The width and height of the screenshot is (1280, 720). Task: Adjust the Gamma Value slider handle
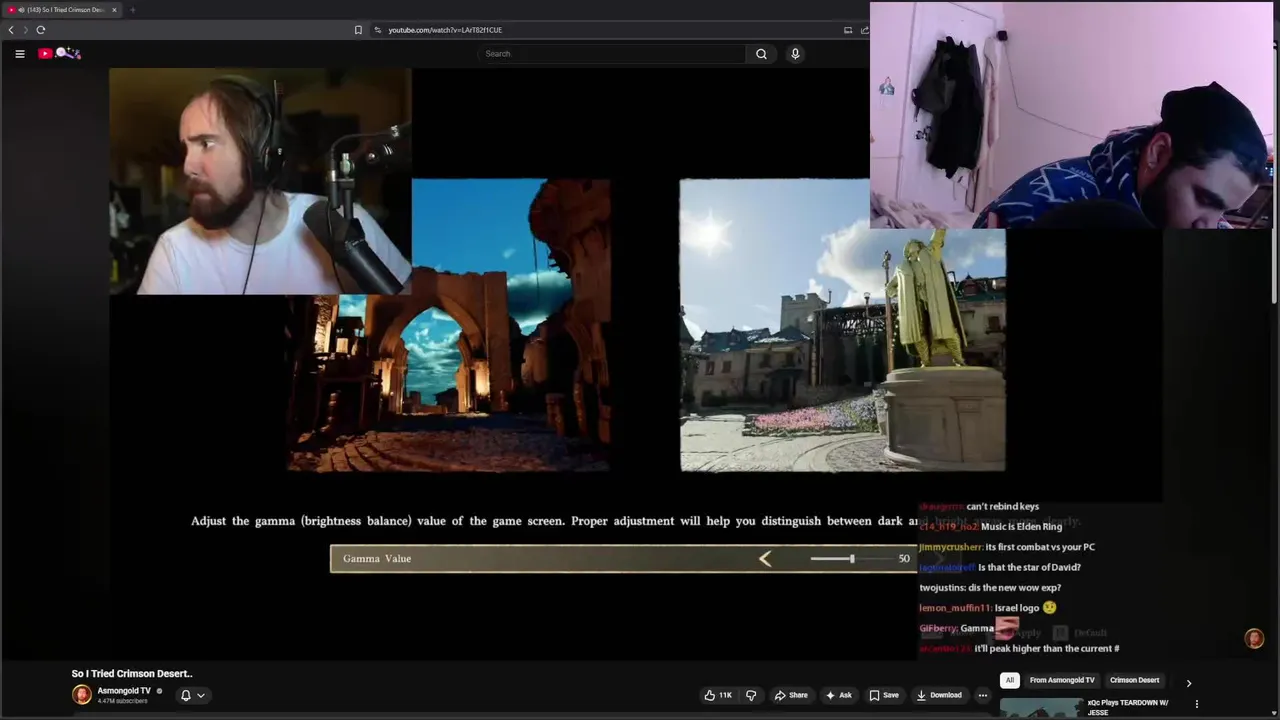pyautogui.click(x=852, y=559)
